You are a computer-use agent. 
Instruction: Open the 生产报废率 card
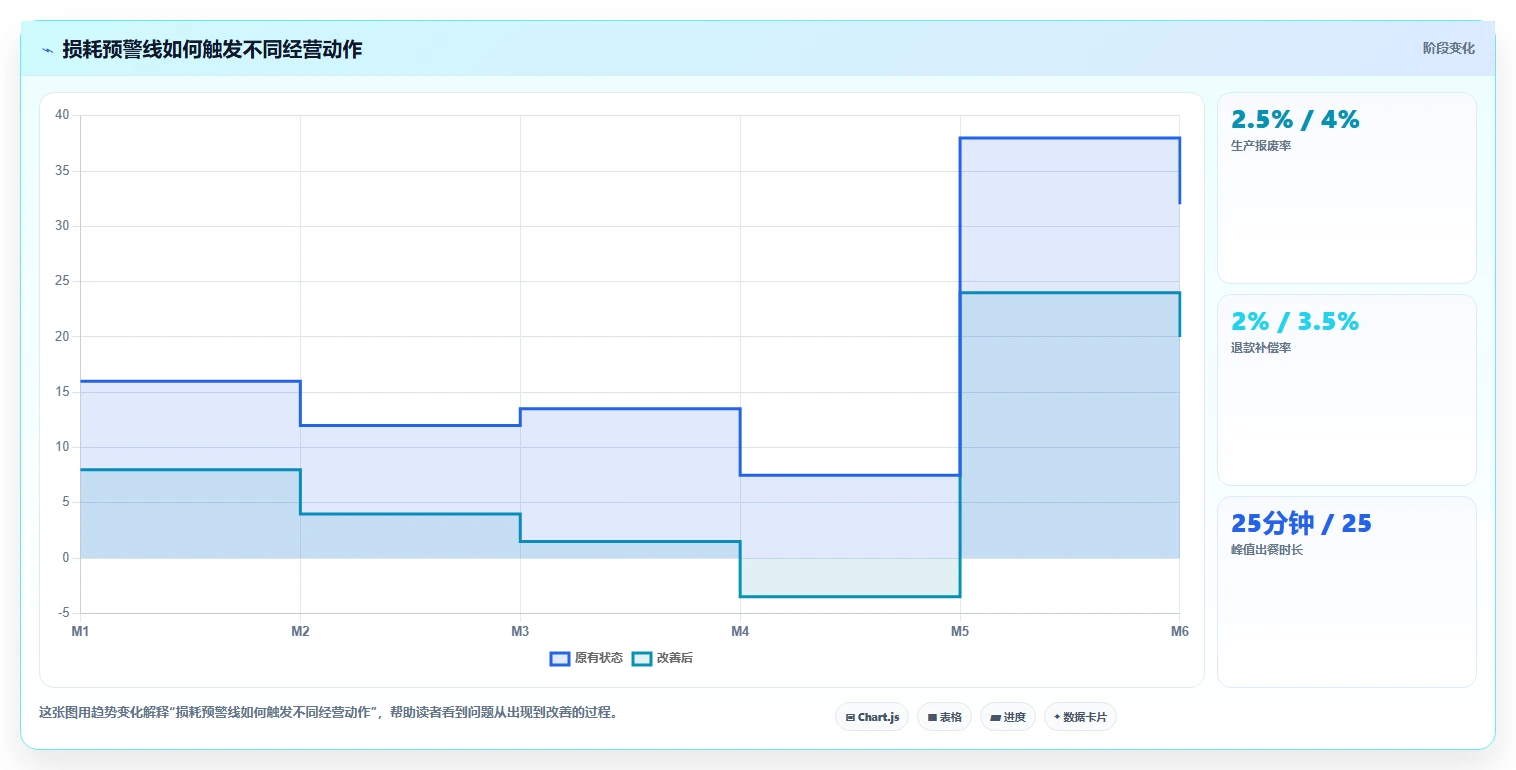click(x=1346, y=188)
